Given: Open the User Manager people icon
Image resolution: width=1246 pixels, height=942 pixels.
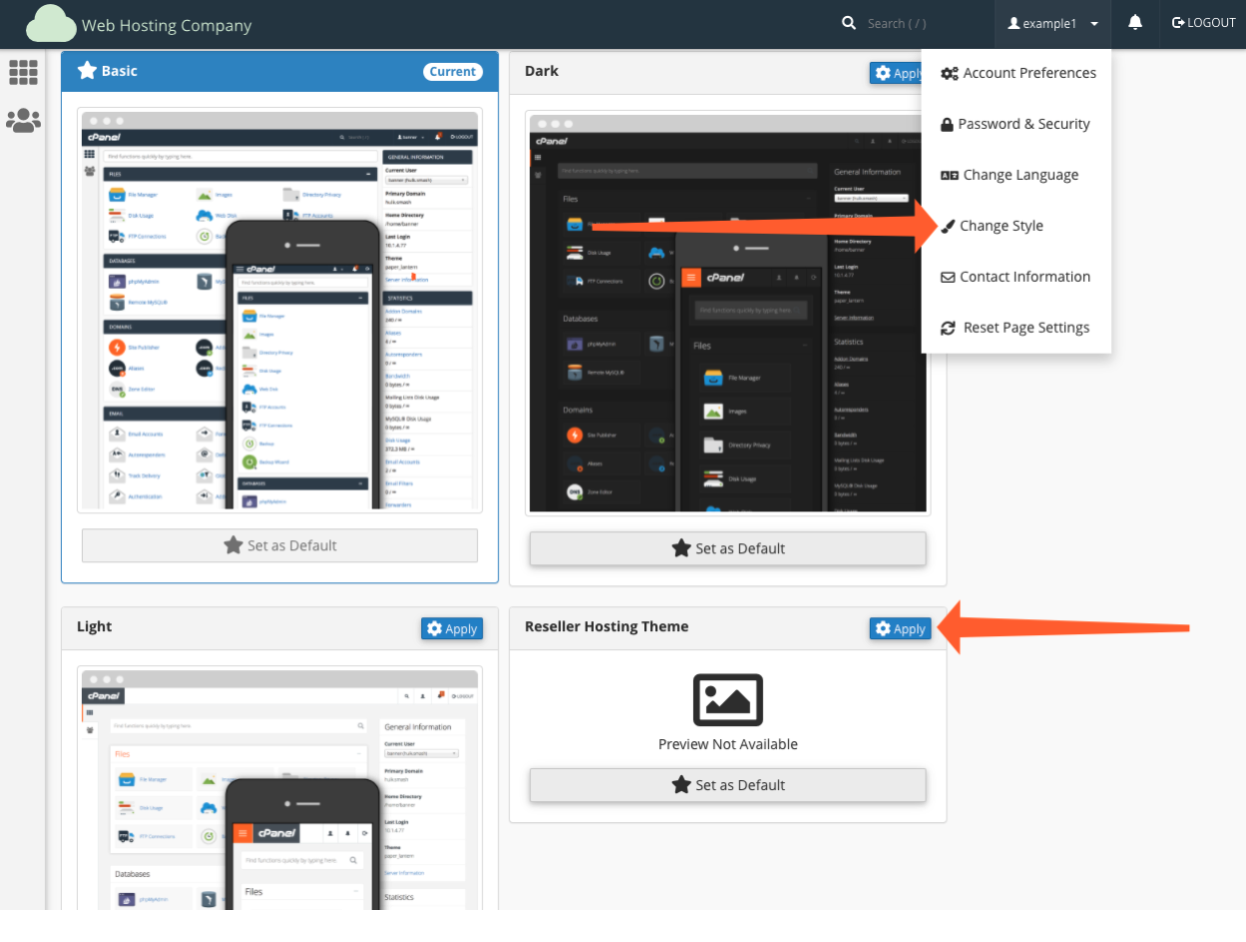Looking at the screenshot, I should (23, 121).
